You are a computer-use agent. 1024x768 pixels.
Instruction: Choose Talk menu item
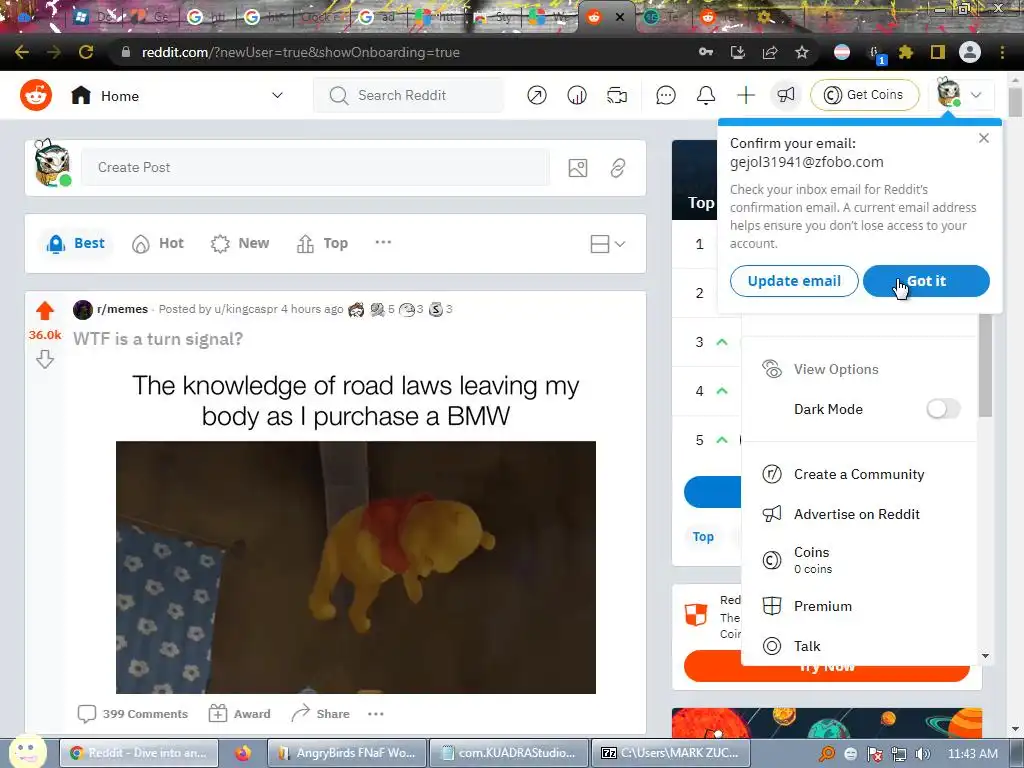tap(859, 646)
